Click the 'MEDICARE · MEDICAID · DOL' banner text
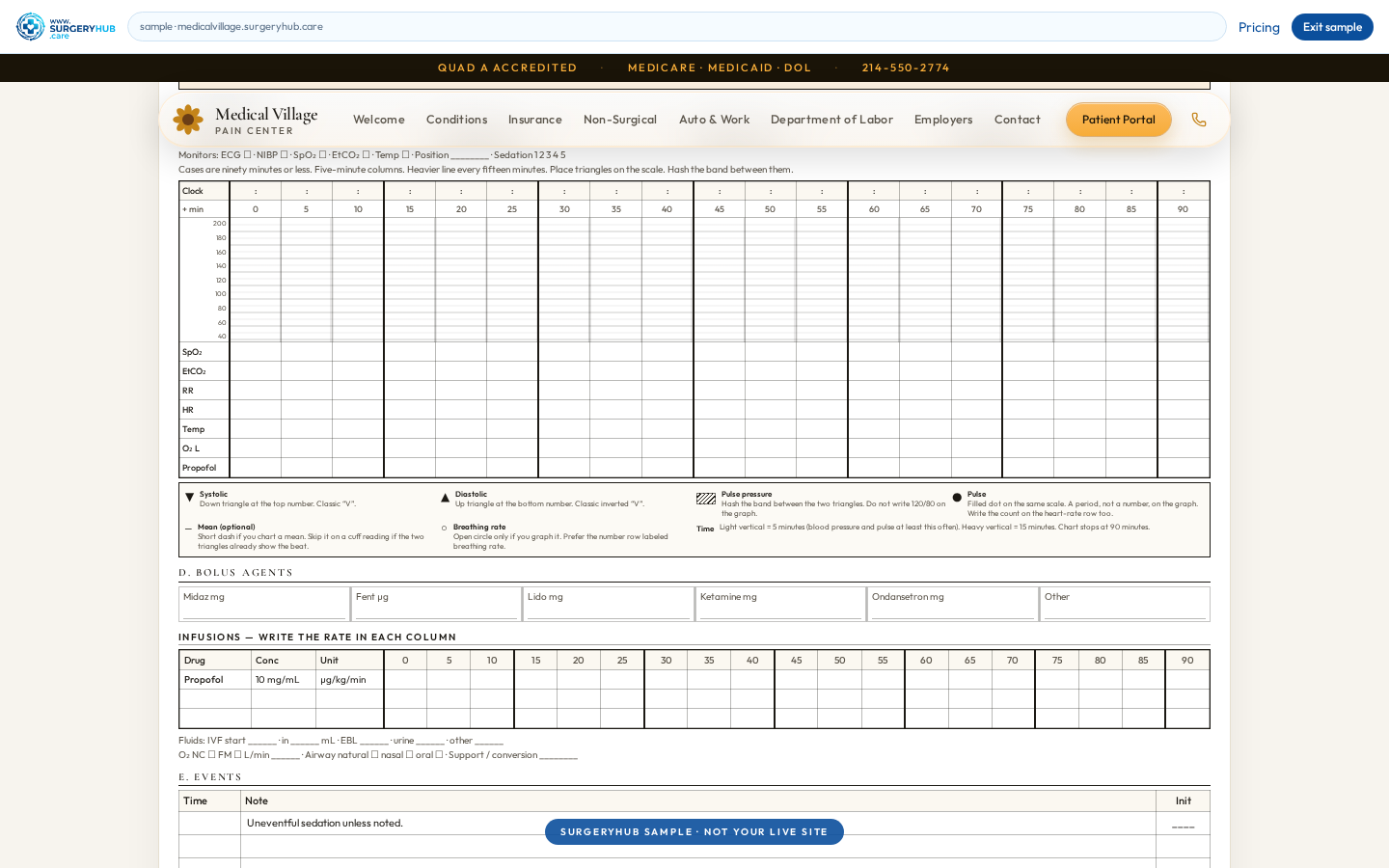 pos(720,68)
